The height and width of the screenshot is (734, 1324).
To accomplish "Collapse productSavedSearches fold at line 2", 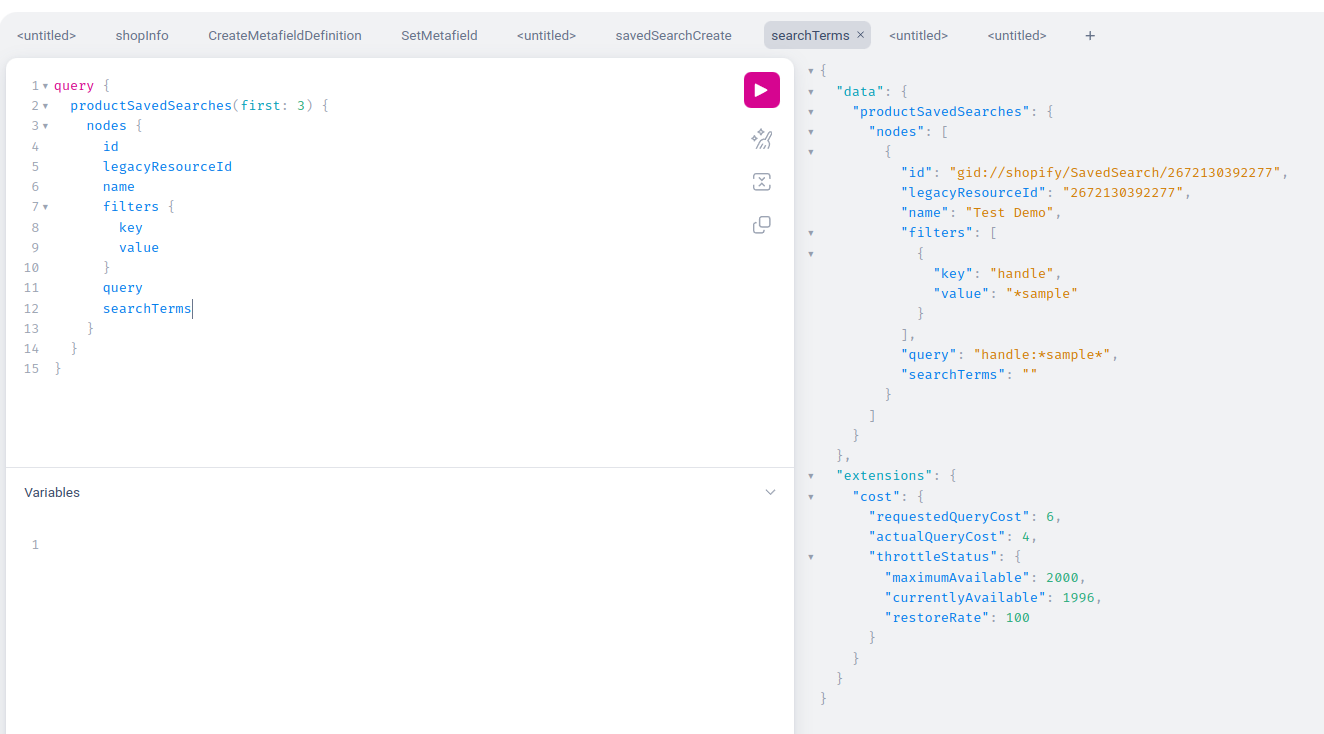I will tap(46, 106).
